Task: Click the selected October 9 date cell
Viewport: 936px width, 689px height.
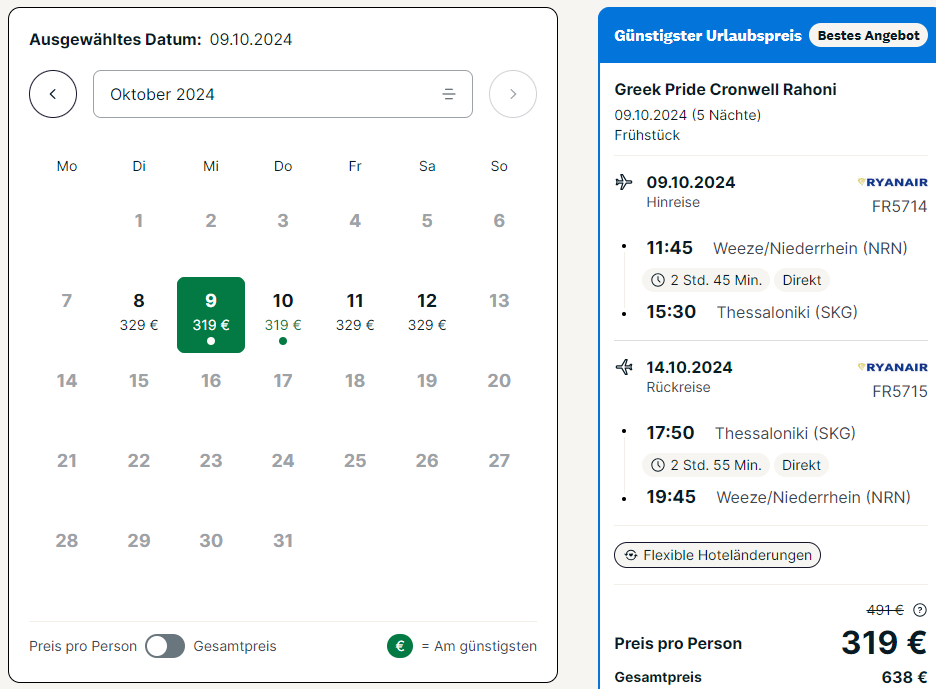Action: [211, 315]
